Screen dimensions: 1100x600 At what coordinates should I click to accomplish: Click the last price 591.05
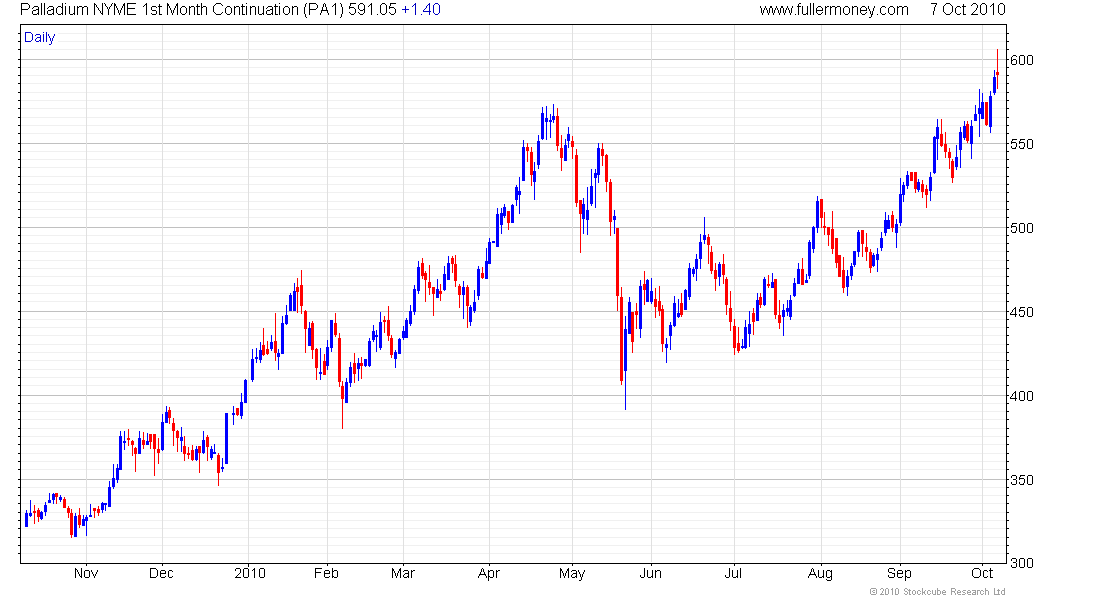pos(373,10)
